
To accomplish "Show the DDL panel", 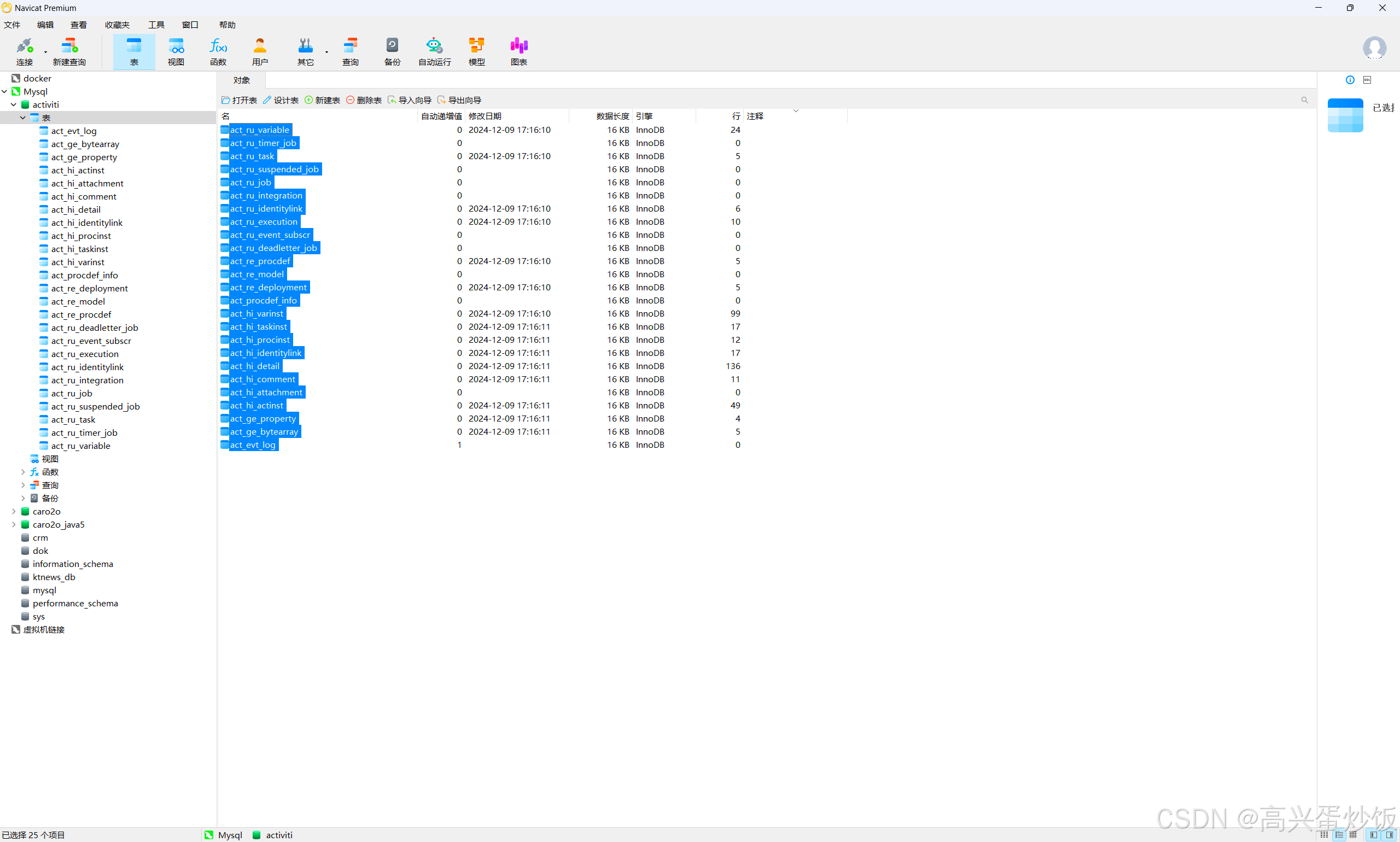I will pos(1367,80).
